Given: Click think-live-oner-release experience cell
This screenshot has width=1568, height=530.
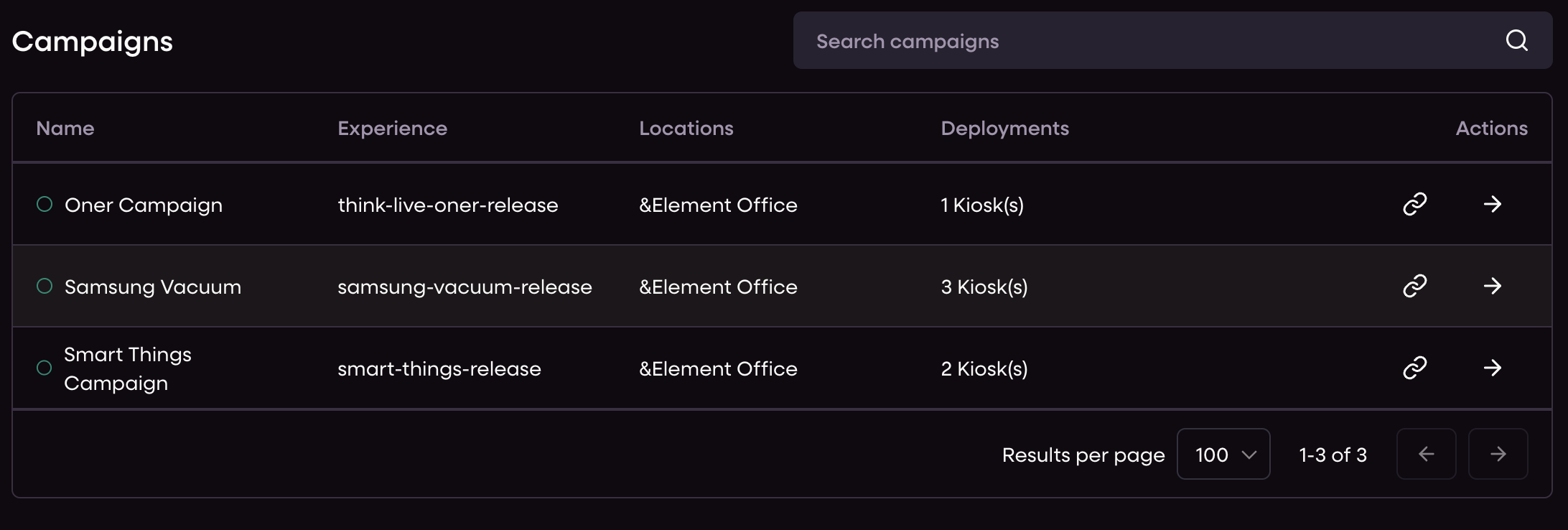Looking at the screenshot, I should coord(448,205).
